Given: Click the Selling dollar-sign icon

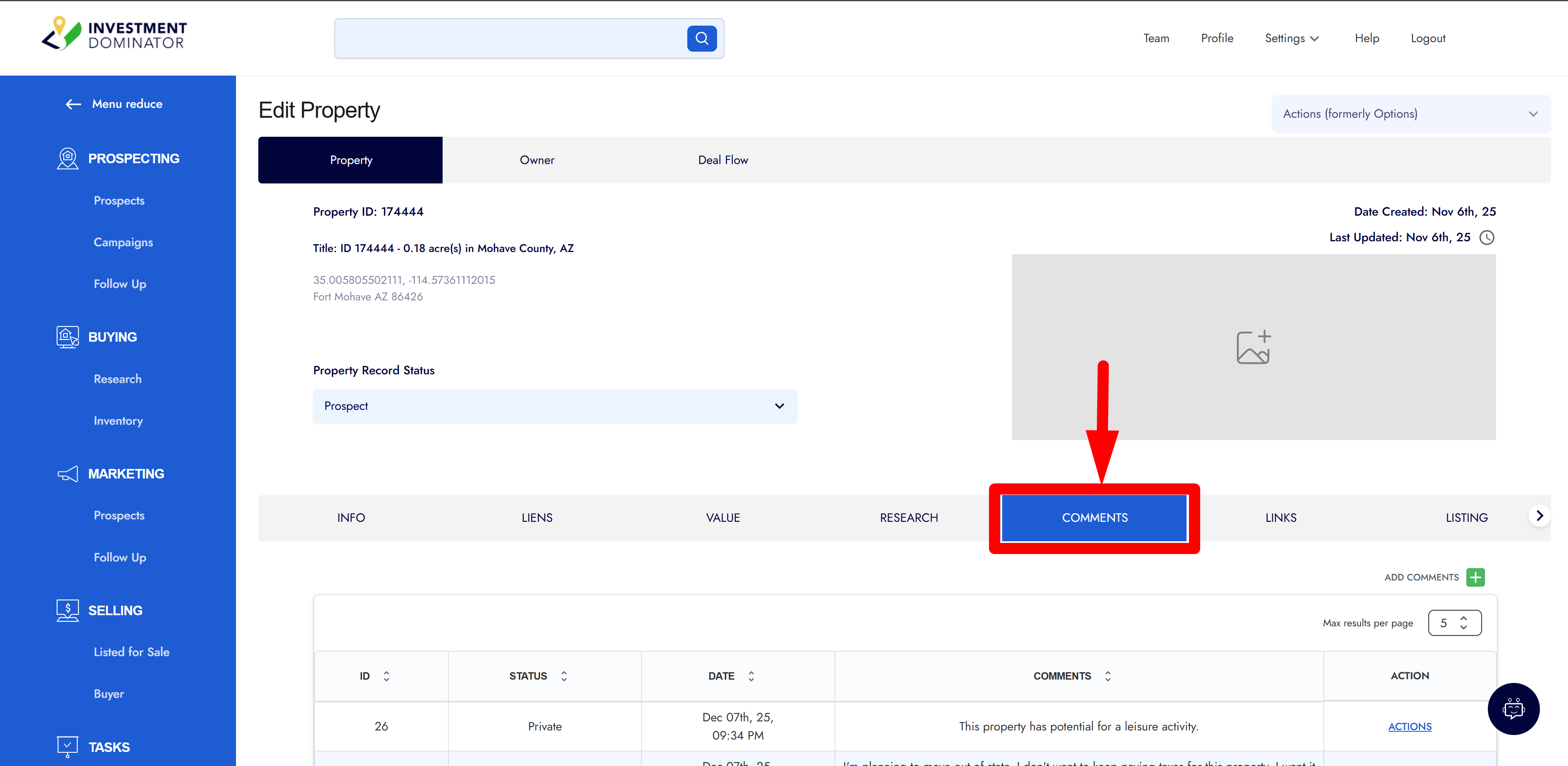Looking at the screenshot, I should coord(67,610).
